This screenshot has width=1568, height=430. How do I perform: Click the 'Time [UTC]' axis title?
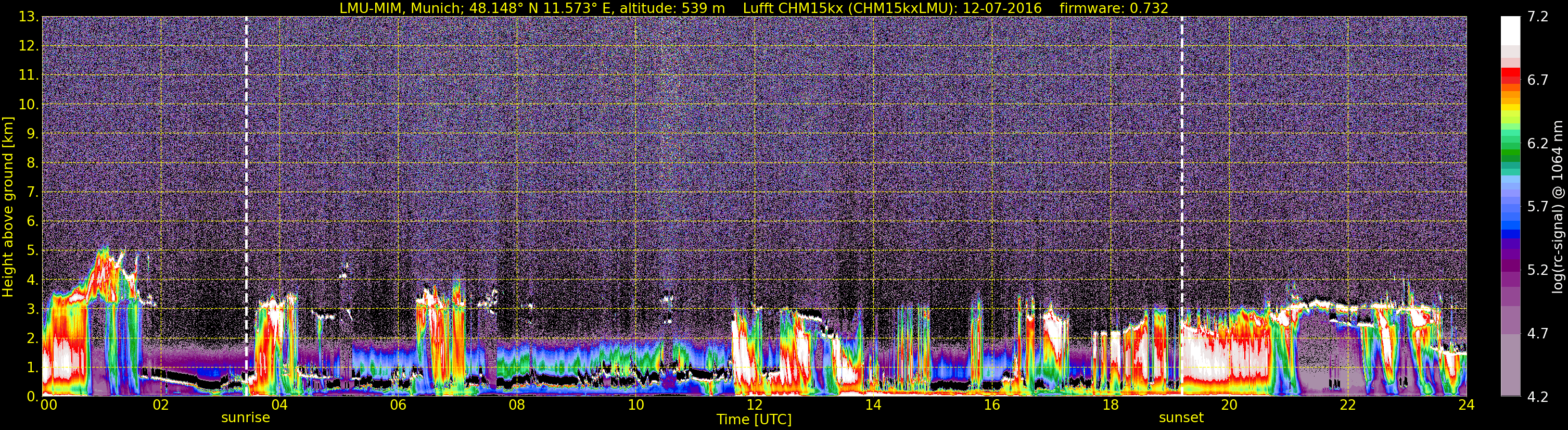754,420
